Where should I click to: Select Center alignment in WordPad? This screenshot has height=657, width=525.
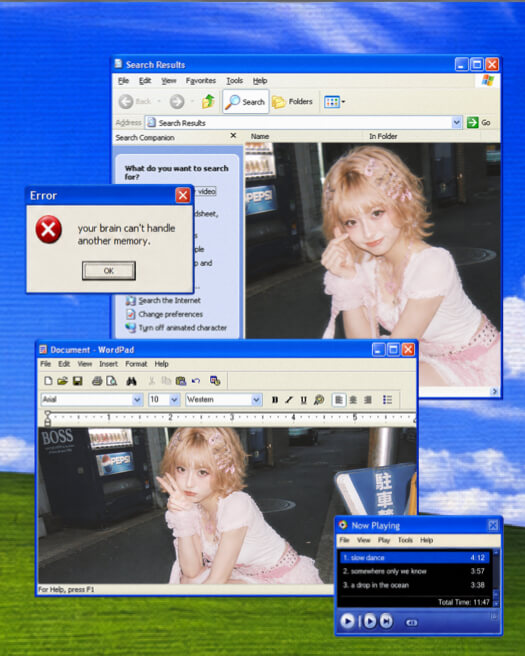pyautogui.click(x=354, y=400)
